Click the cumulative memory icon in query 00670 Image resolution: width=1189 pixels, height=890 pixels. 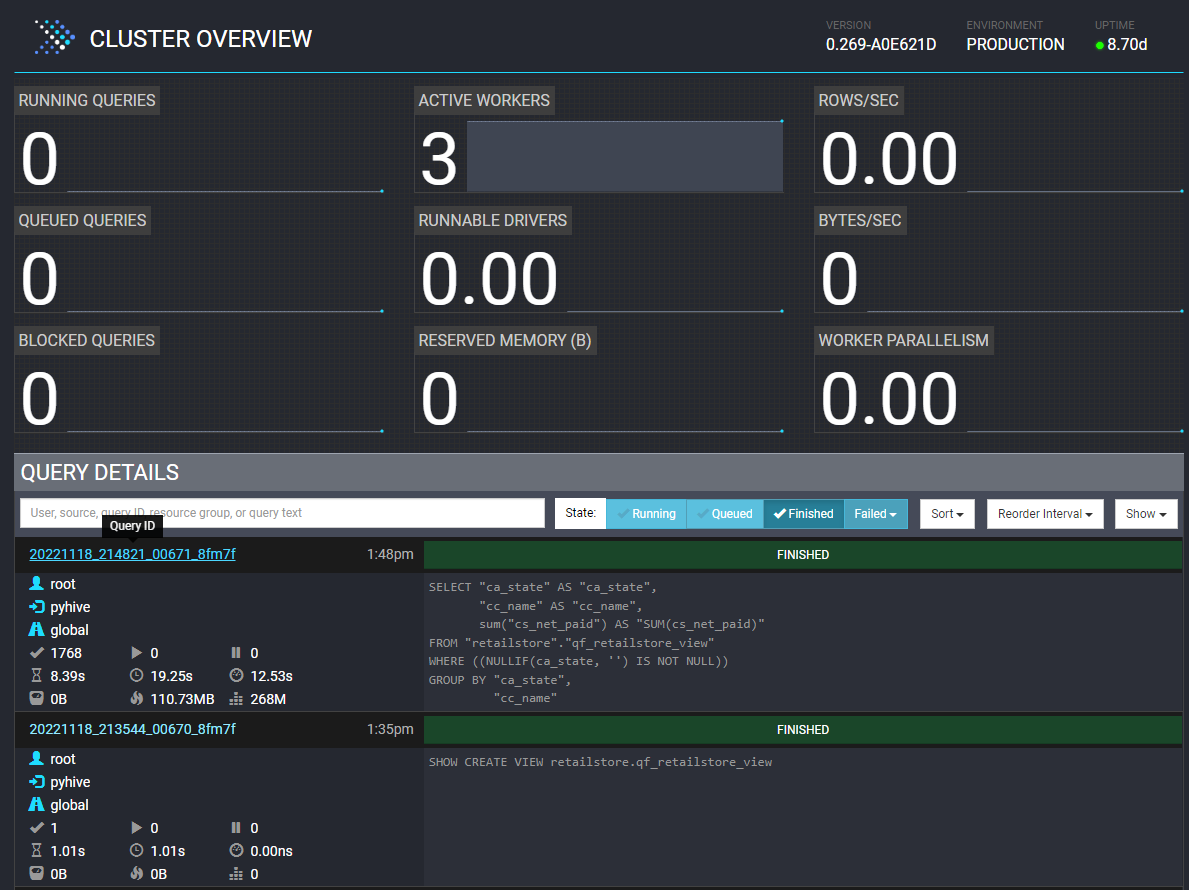(x=236, y=874)
